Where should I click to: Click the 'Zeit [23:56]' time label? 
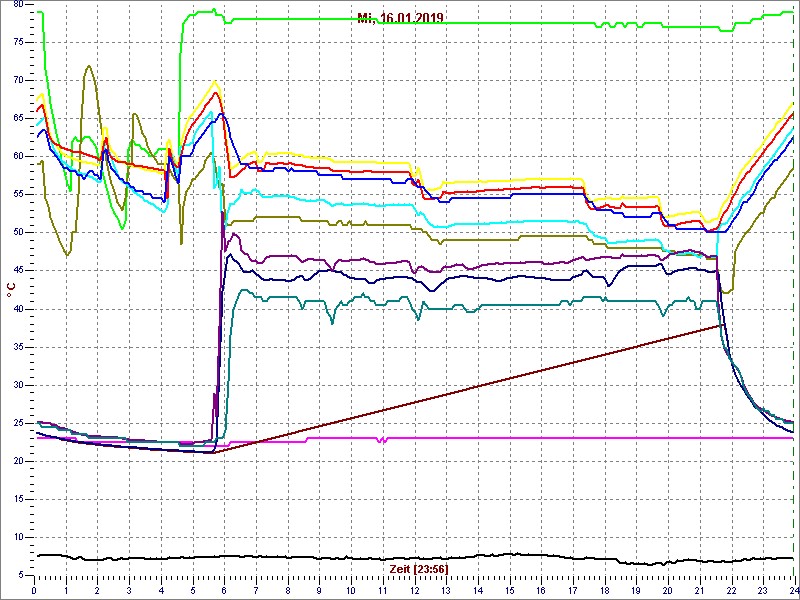click(x=418, y=568)
